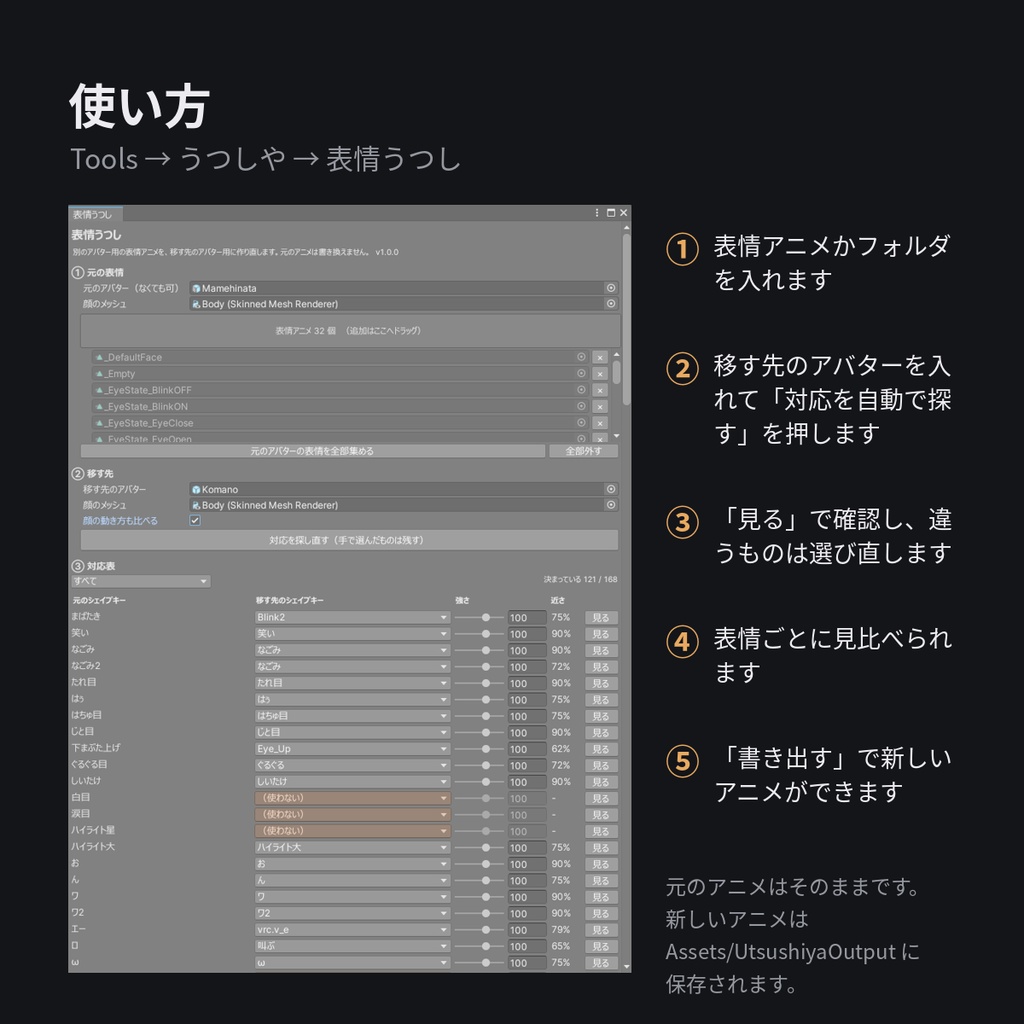Click 元のアバターの表情を全部集める button
Viewport: 1024px width, 1024px height.
click(x=313, y=451)
